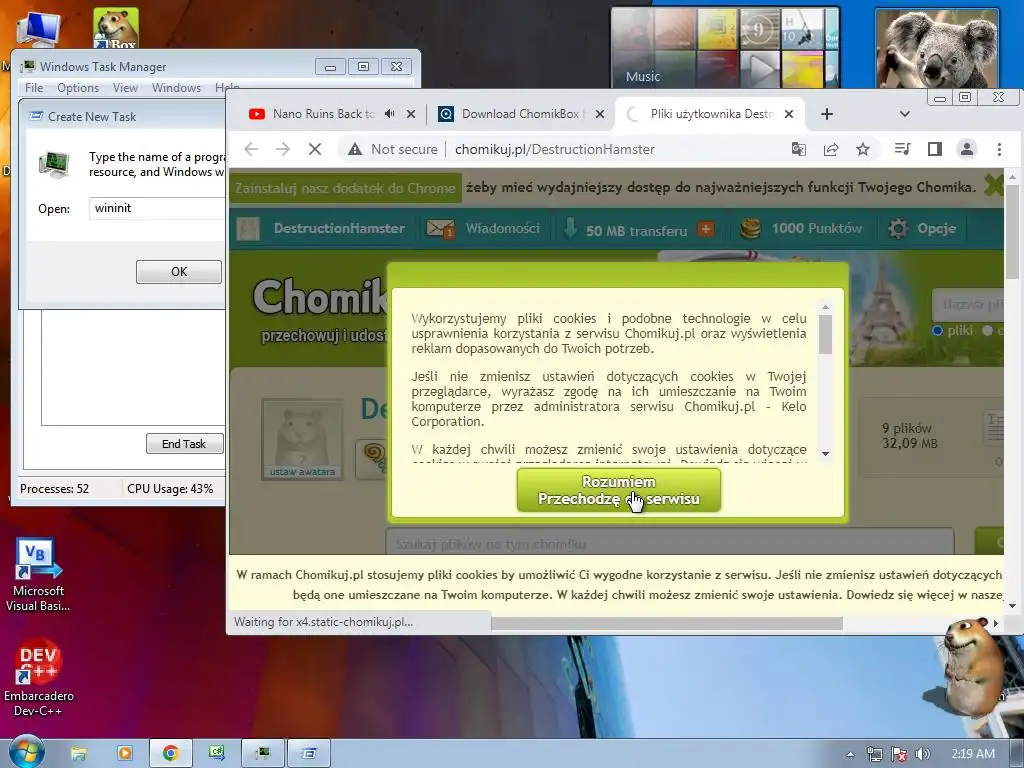Open the Chrome profile icon
Screen dimensions: 1024x768
(967, 149)
